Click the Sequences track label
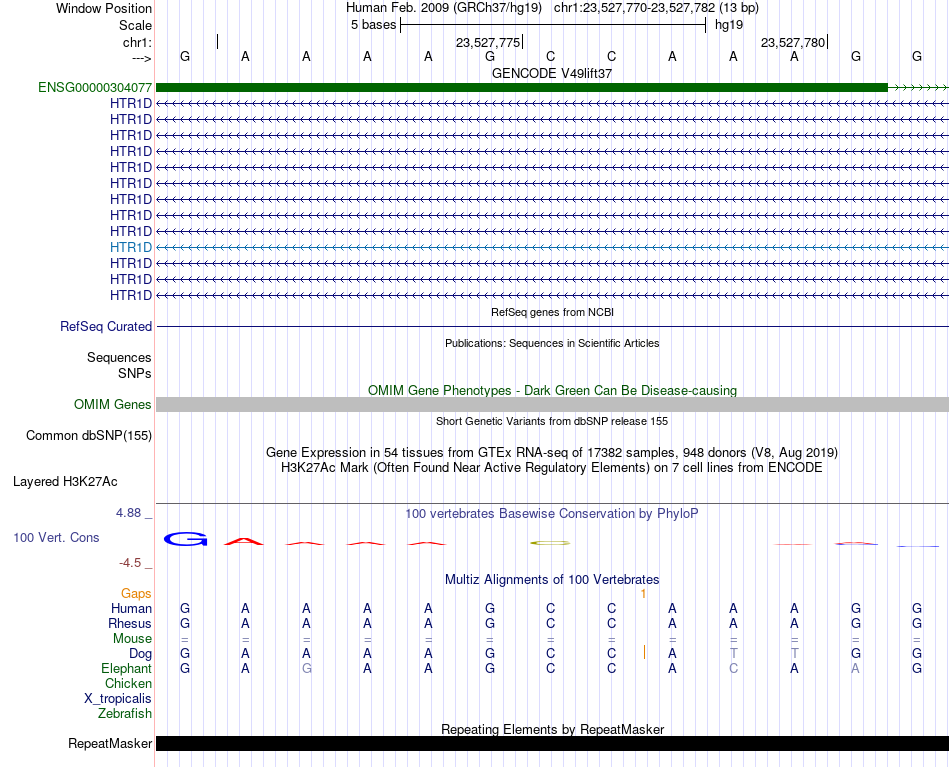 (119, 357)
